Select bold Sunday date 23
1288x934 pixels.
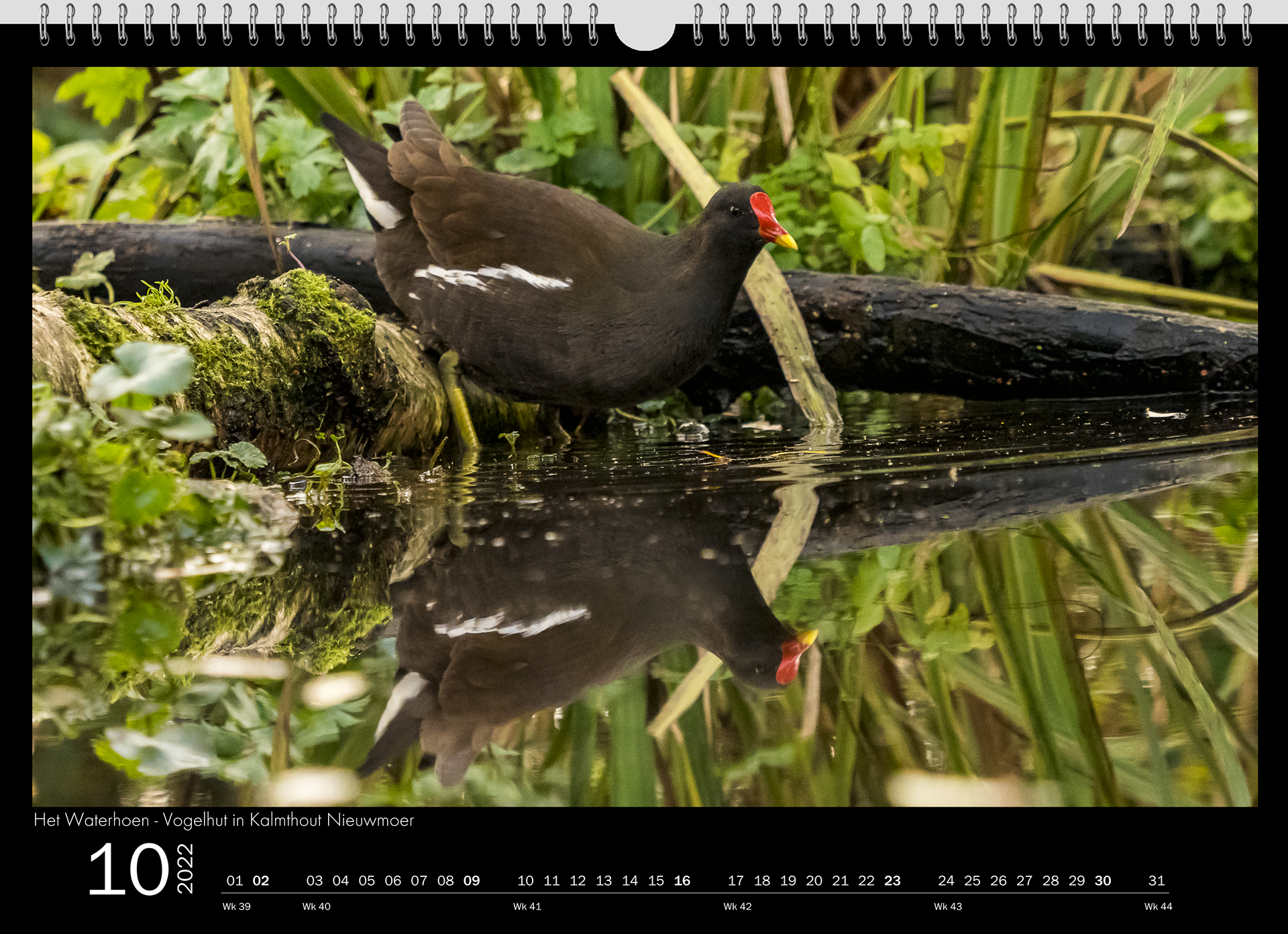tap(892, 880)
